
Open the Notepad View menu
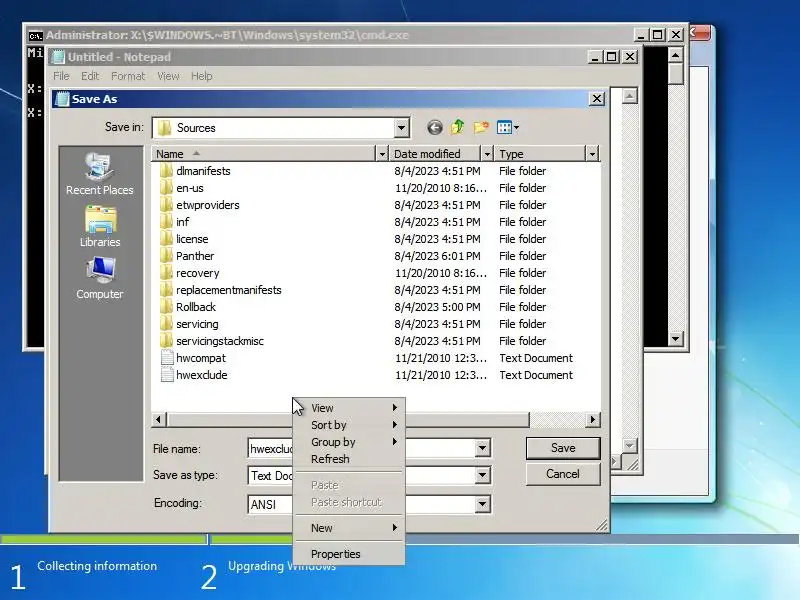tap(168, 76)
